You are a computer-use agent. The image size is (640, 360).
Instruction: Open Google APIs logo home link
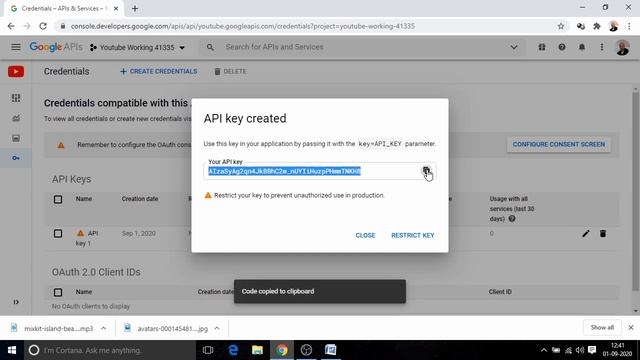[56, 47]
